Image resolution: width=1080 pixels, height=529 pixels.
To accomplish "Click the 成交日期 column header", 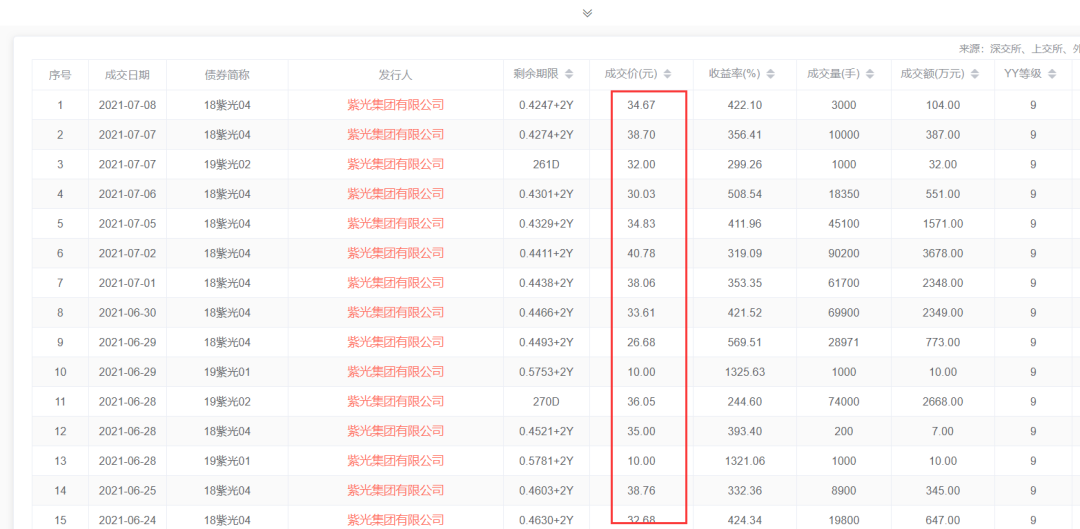I will click(127, 75).
